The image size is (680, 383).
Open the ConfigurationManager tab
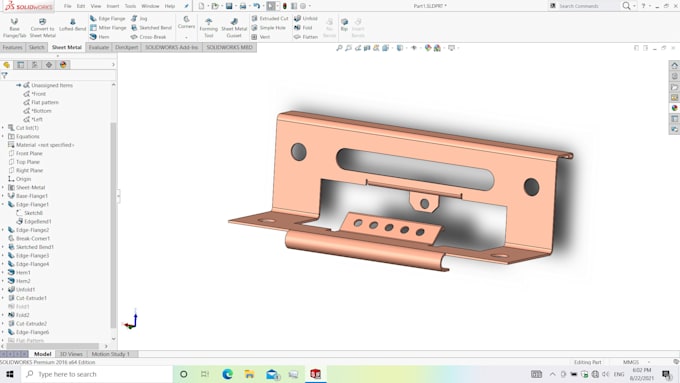35,65
